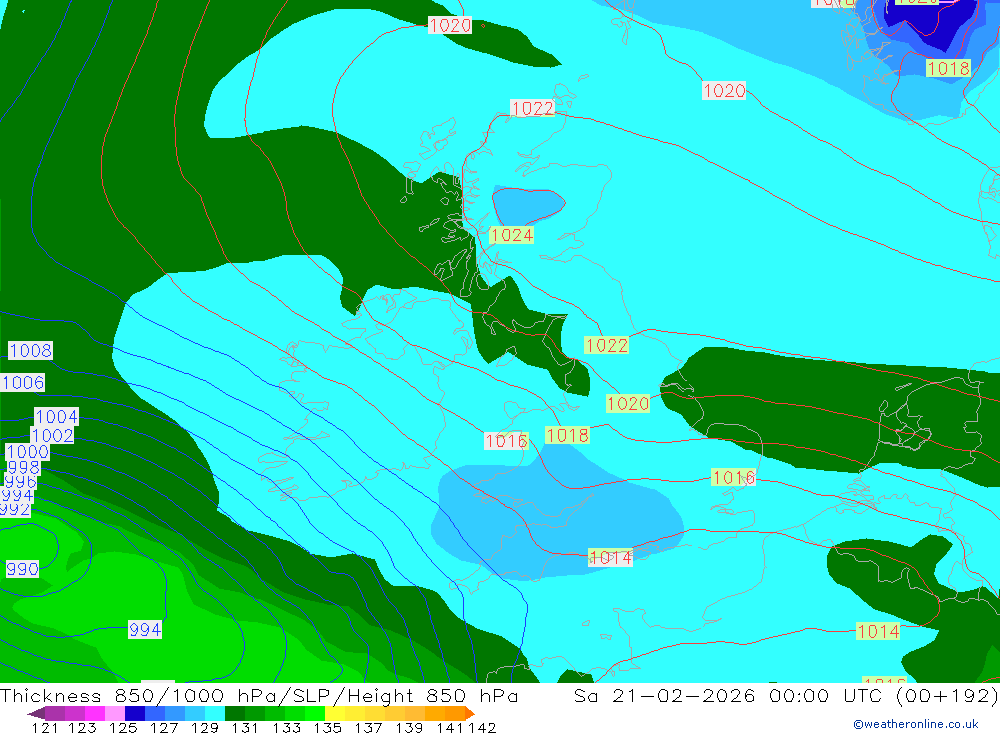
Task: Click the legend value 137
Action: point(368,727)
